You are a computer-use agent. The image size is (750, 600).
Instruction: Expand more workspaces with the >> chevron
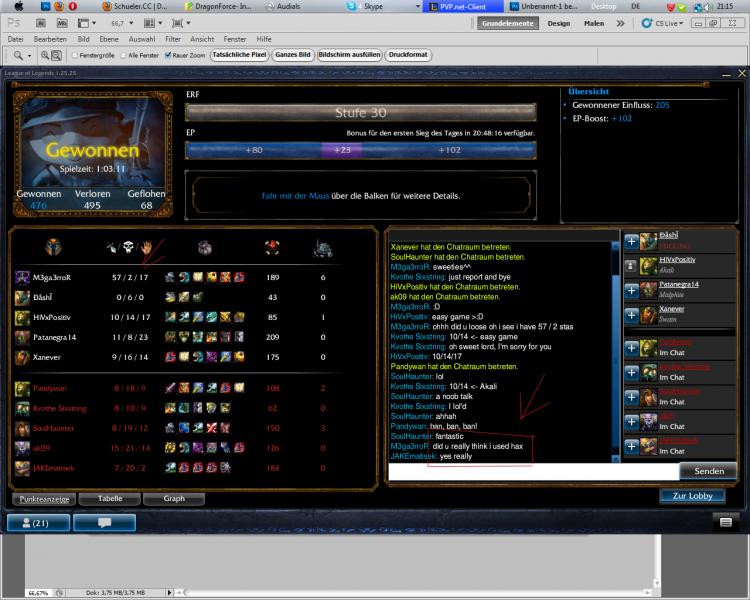[620, 23]
